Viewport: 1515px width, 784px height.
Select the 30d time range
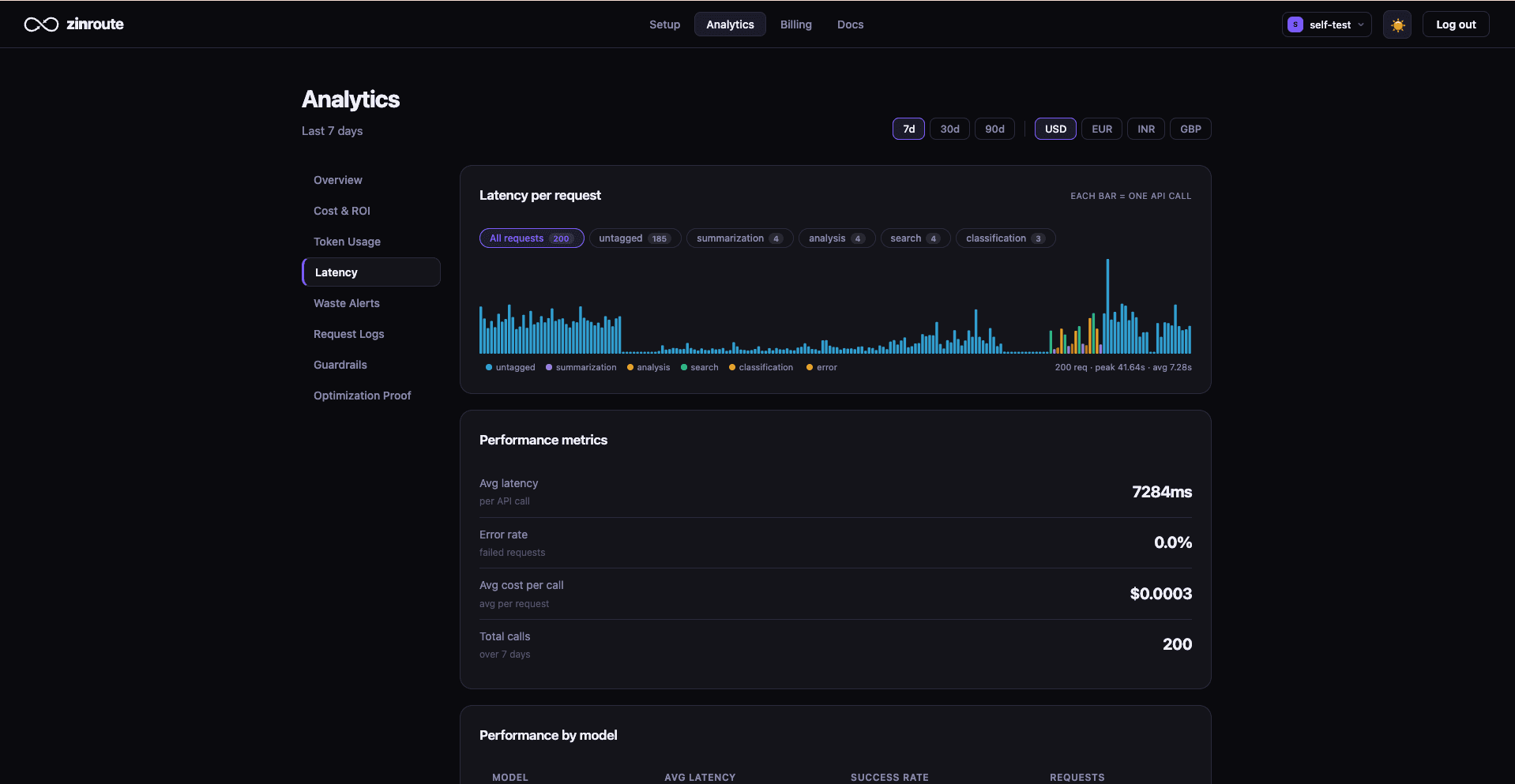tap(949, 129)
